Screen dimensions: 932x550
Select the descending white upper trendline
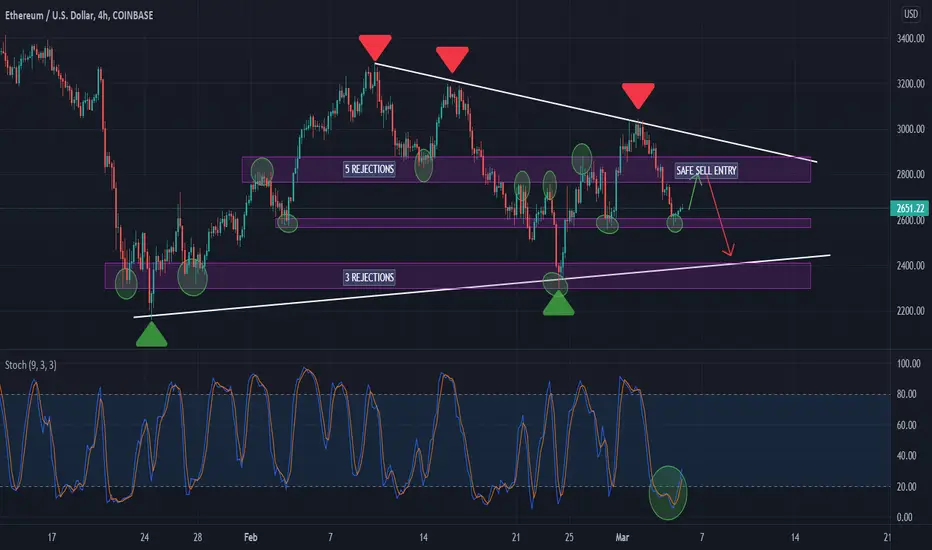[x=596, y=112]
